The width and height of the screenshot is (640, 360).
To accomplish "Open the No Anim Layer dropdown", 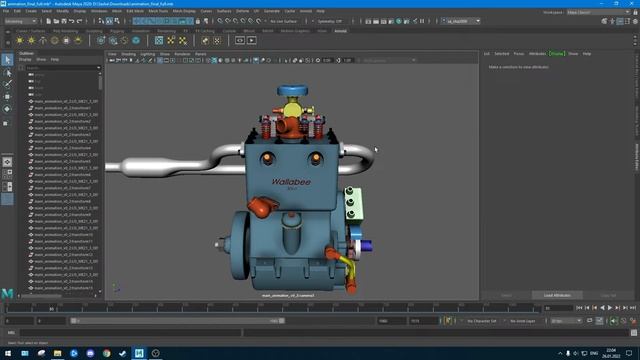I will click(523, 321).
